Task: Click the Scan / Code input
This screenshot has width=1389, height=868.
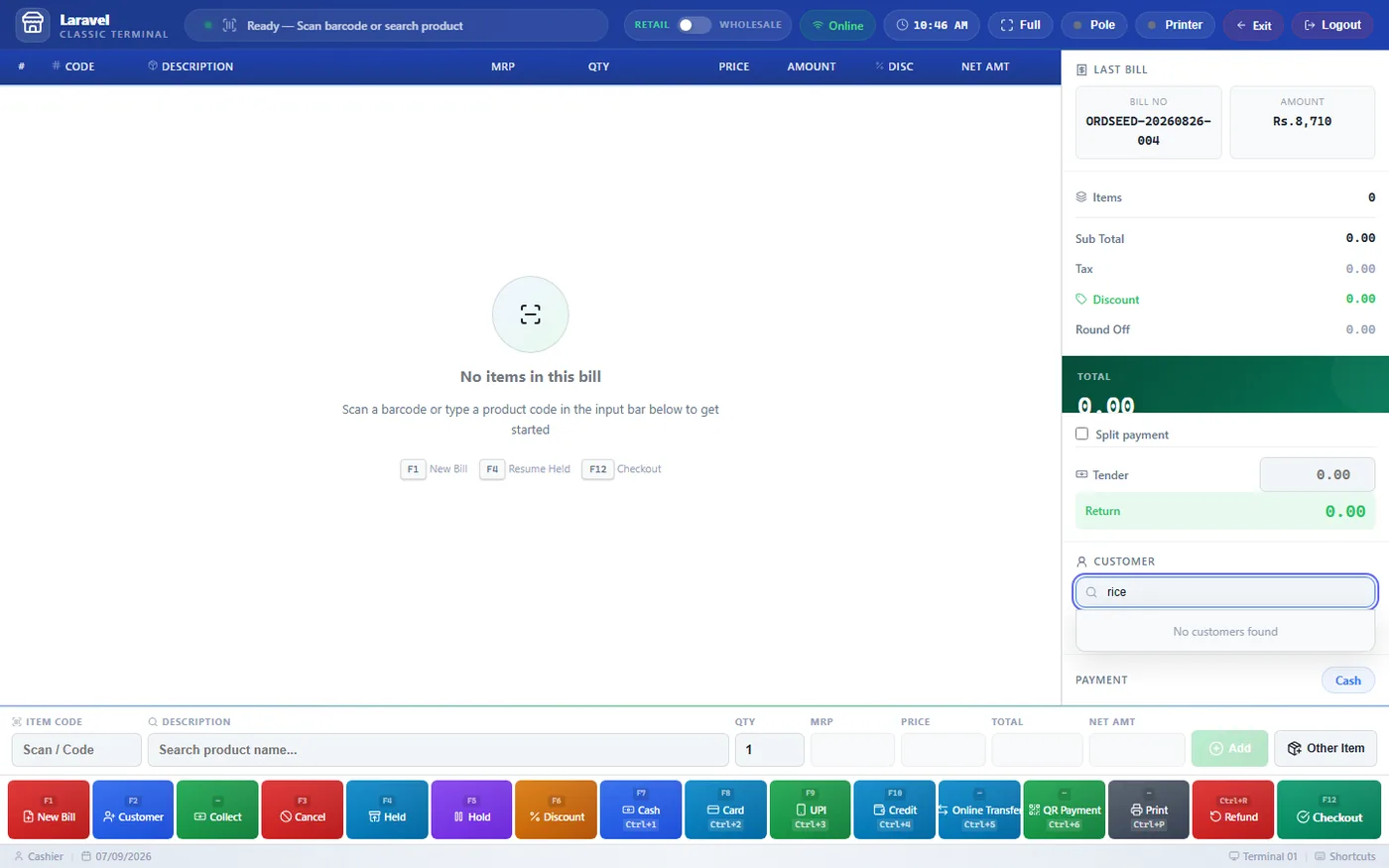Action: pos(76,750)
